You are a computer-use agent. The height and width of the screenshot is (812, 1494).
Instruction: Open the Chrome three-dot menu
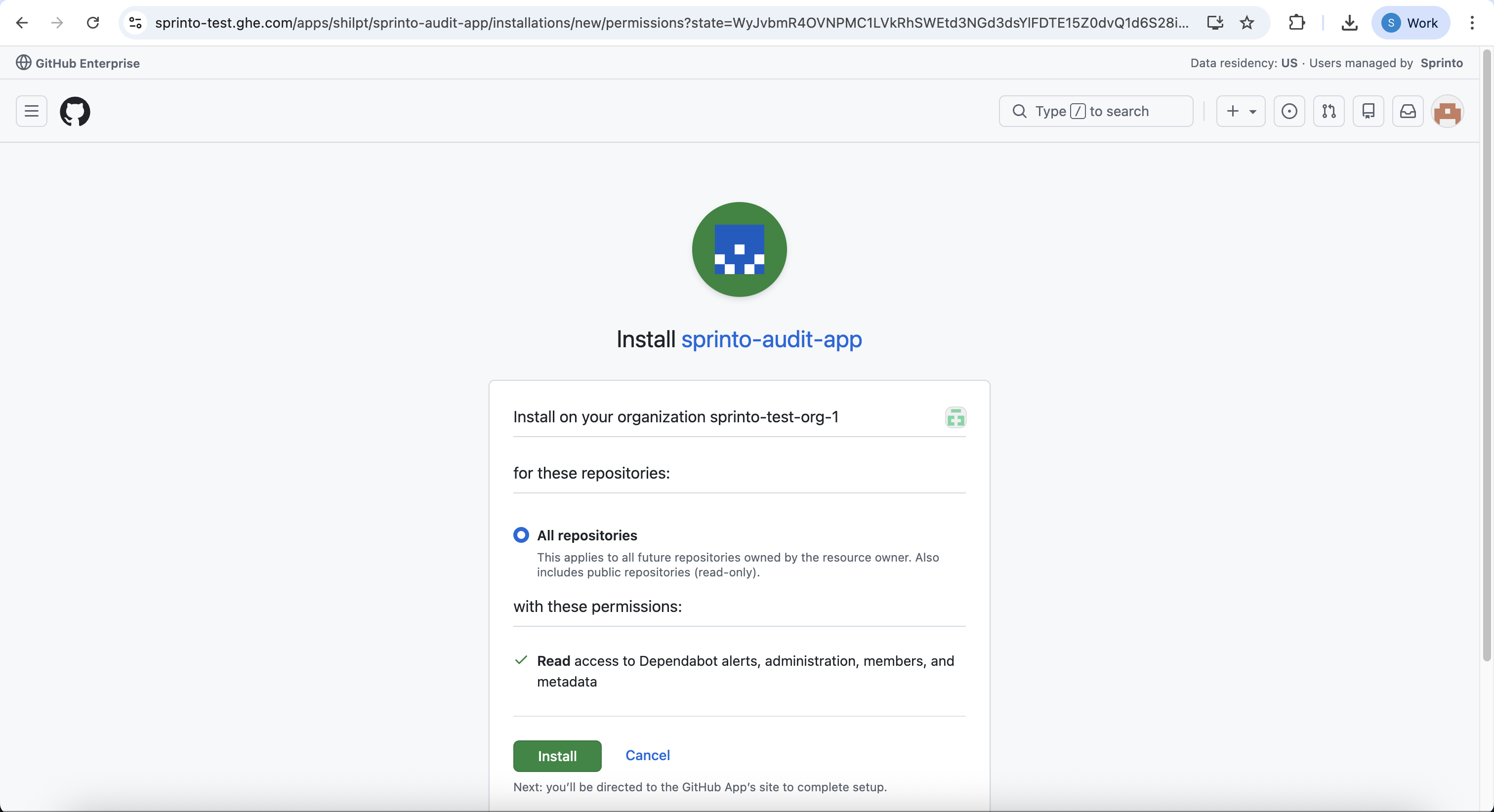pyautogui.click(x=1471, y=23)
